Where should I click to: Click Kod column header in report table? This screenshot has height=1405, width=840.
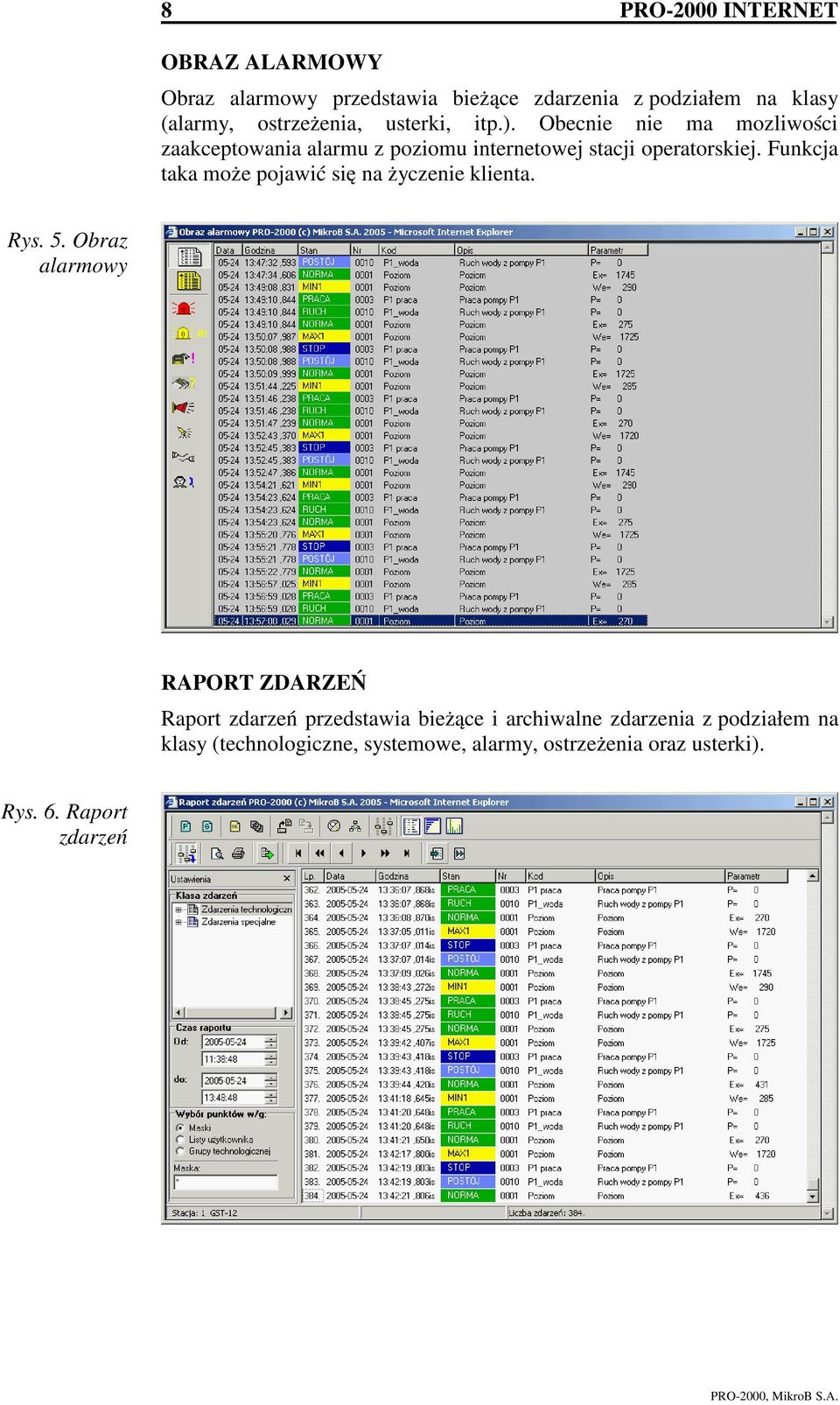point(560,875)
